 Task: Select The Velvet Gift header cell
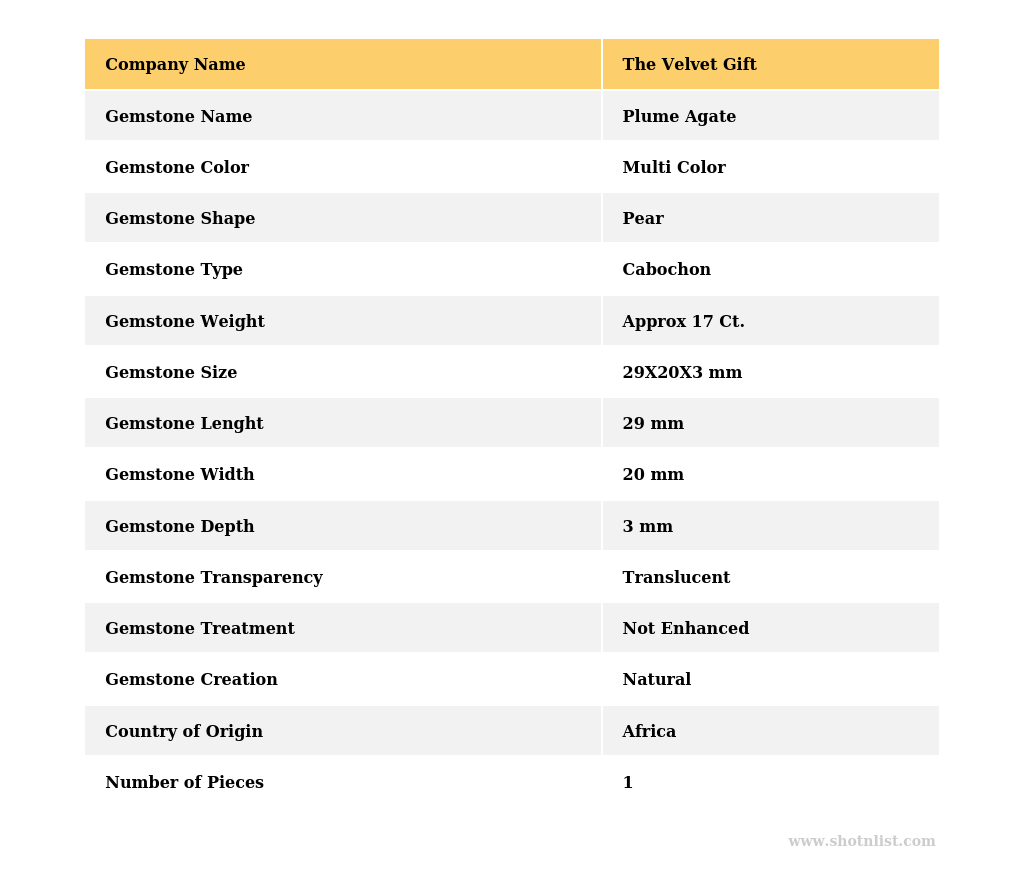[689, 65]
